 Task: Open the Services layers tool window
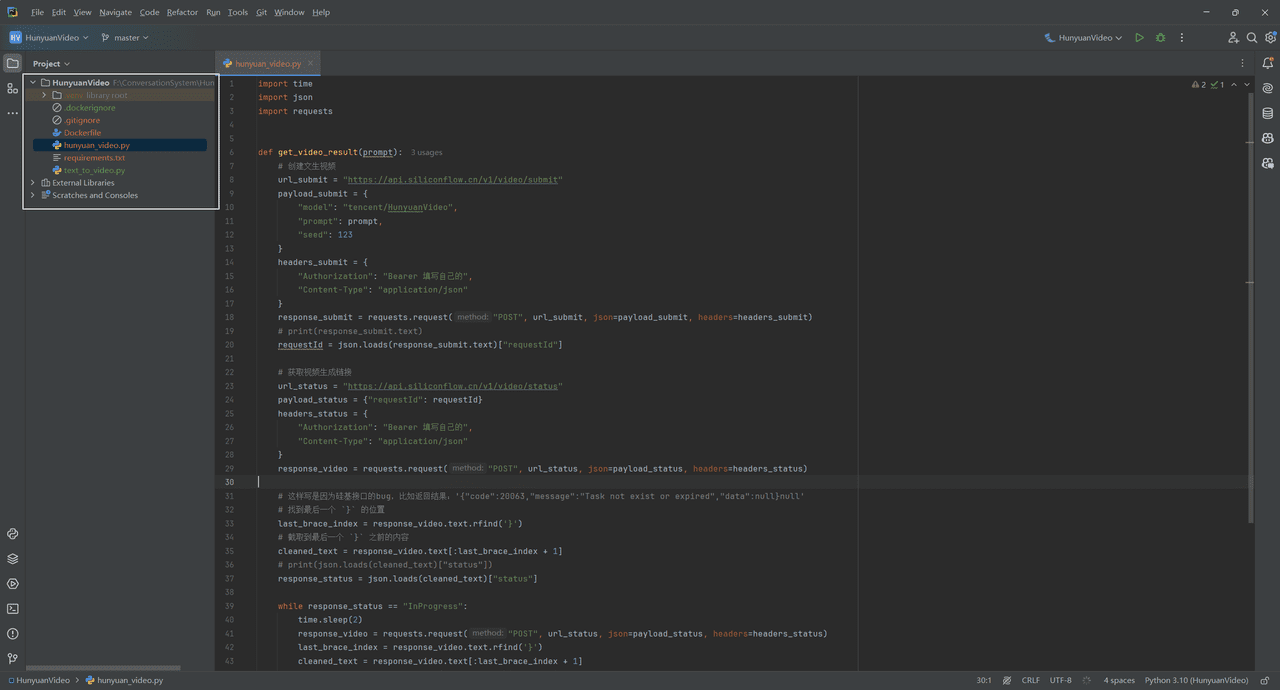click(x=12, y=559)
